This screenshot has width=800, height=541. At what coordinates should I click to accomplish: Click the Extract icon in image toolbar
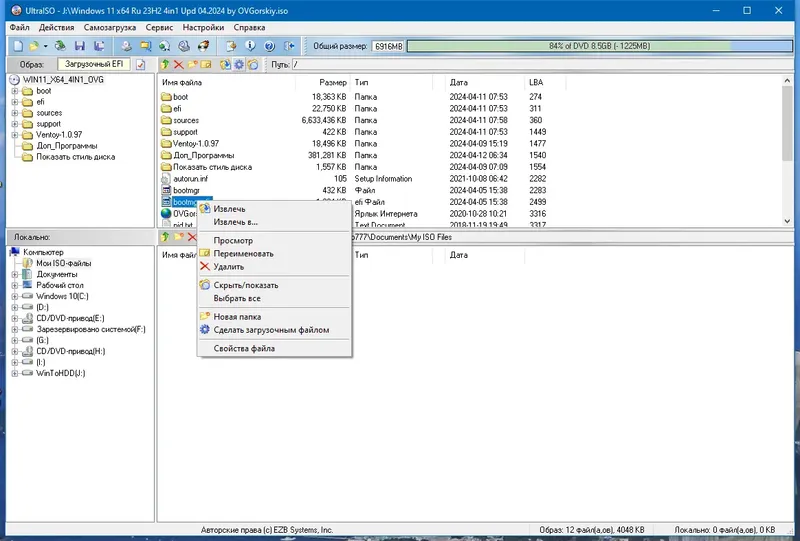(225, 65)
